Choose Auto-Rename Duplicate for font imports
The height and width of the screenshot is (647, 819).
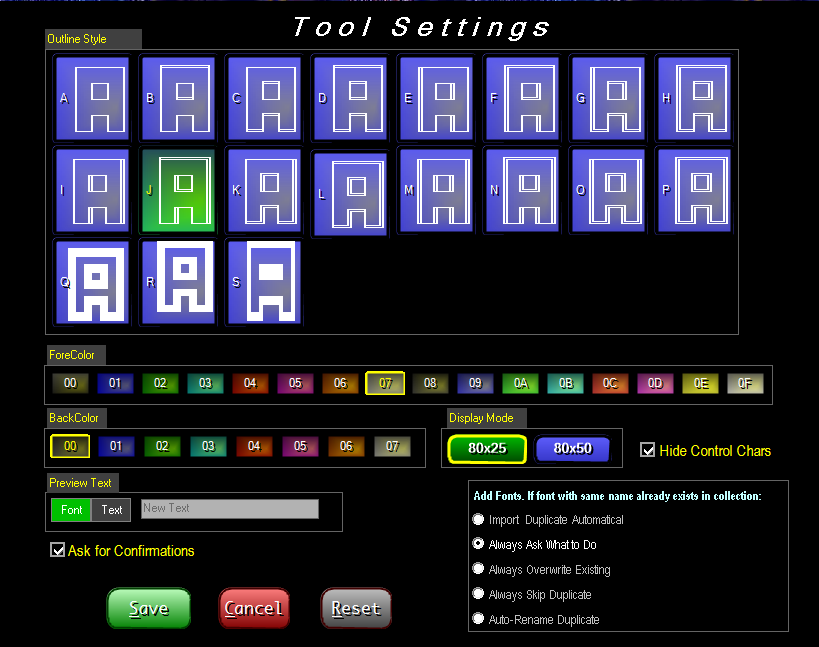pos(477,618)
